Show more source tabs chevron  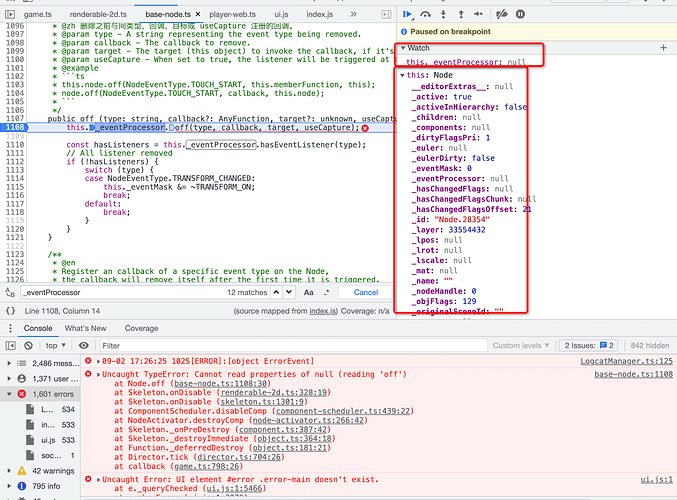[x=354, y=14]
